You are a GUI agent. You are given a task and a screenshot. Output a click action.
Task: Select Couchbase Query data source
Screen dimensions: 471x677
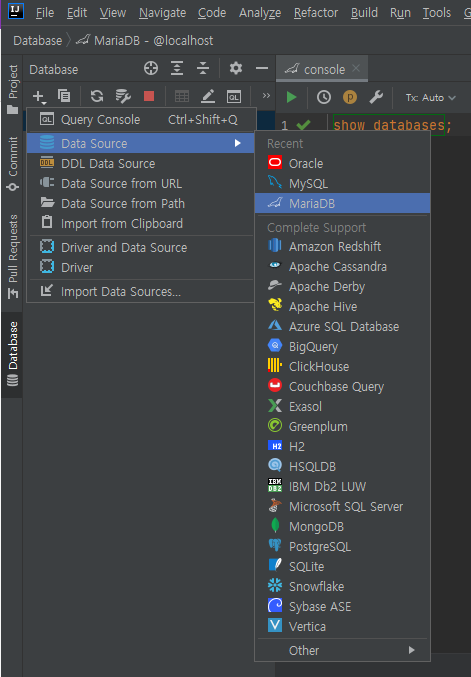click(342, 386)
